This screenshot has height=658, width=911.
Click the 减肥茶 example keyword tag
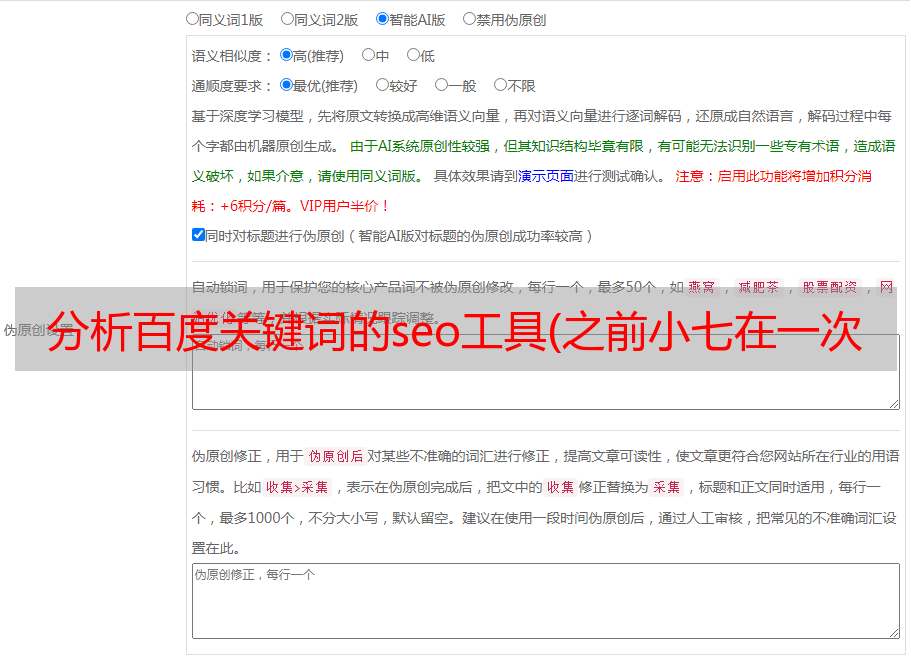click(759, 287)
